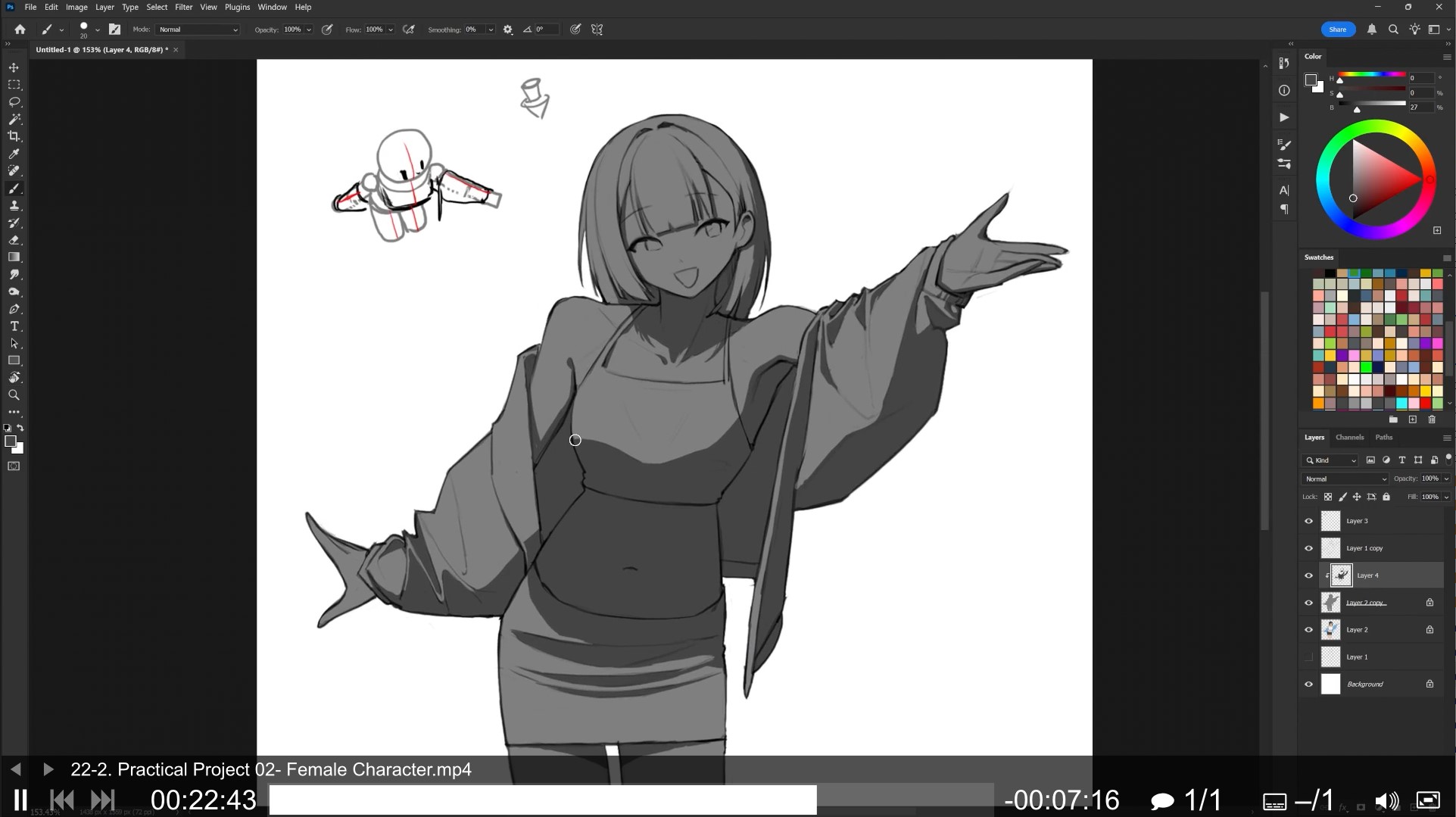This screenshot has height=817, width=1456.
Task: Select the Path Selection tool
Action: tap(14, 344)
